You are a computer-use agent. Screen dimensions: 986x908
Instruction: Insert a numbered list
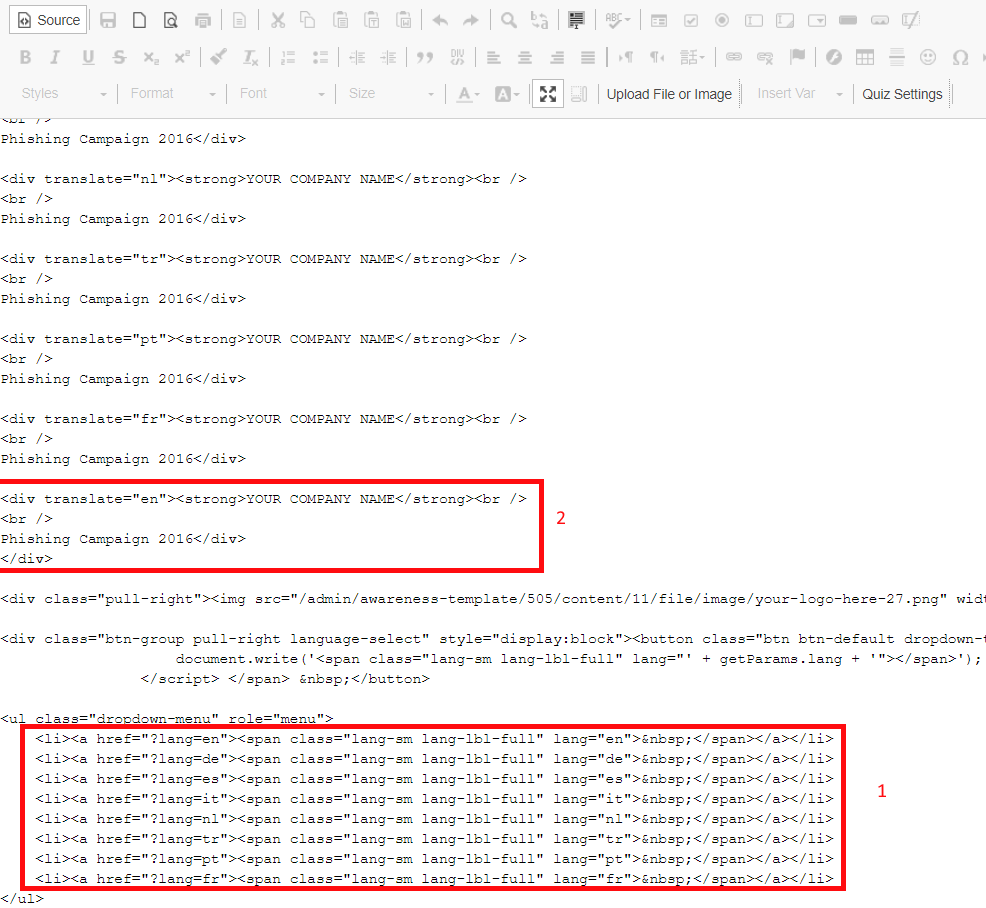[287, 57]
